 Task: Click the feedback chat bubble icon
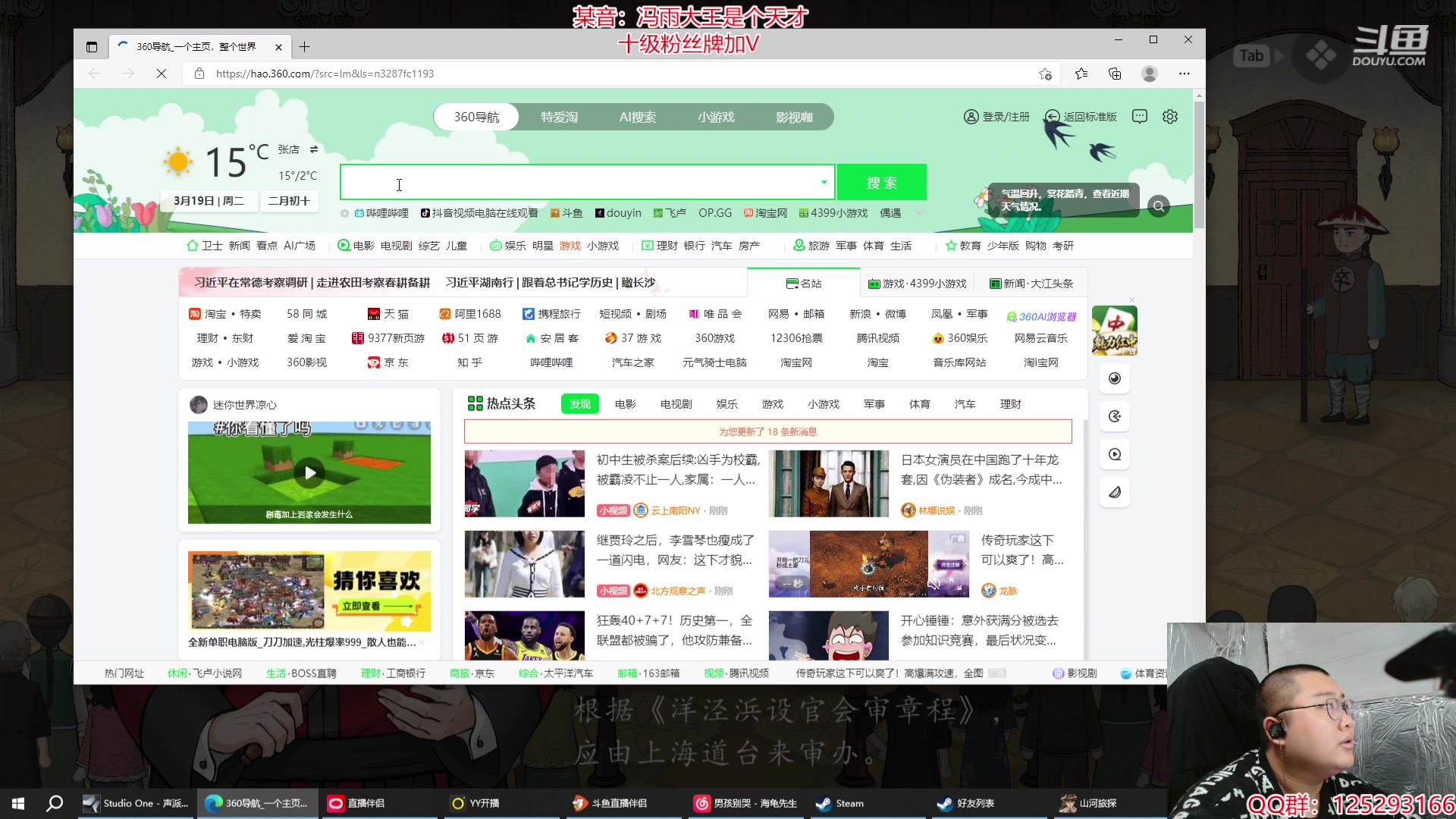pyautogui.click(x=1139, y=116)
